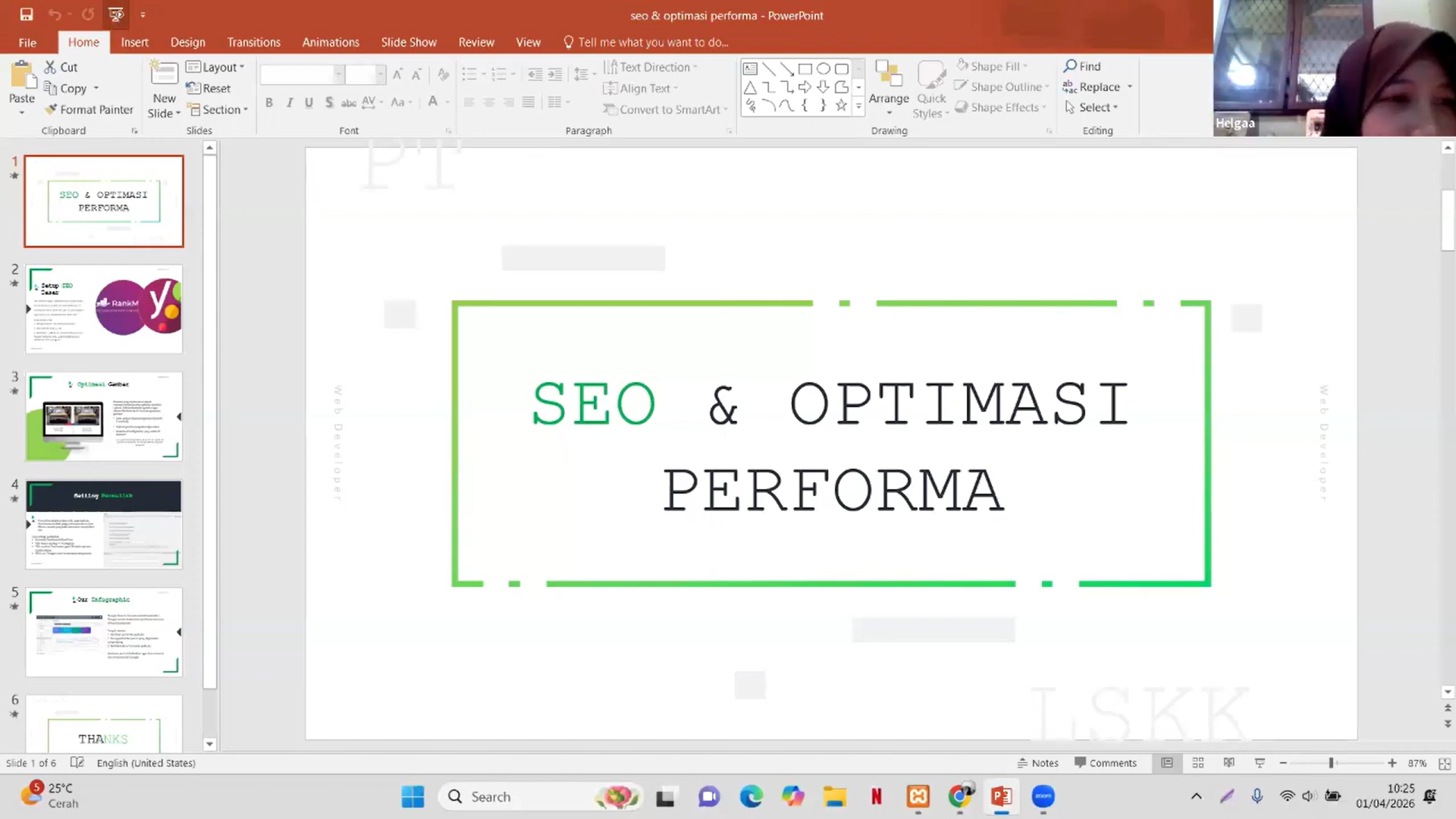This screenshot has height=819, width=1456.
Task: Toggle the Notes pane
Action: coord(1037,763)
